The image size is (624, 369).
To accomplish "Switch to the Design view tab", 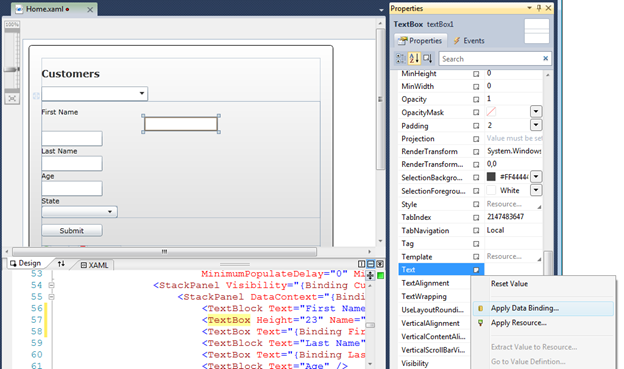I will tap(25, 264).
